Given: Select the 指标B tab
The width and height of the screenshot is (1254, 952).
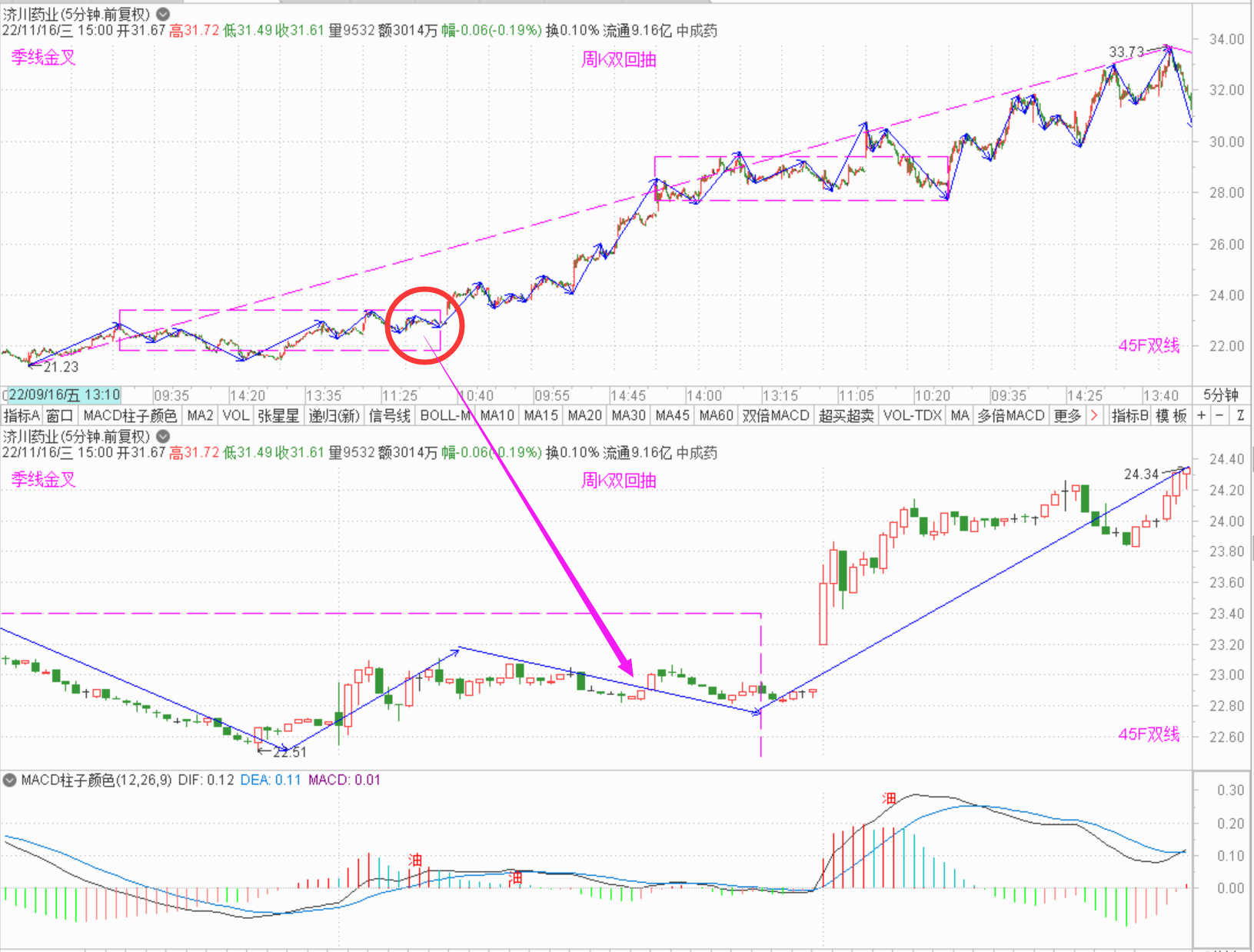Looking at the screenshot, I should [x=1129, y=416].
